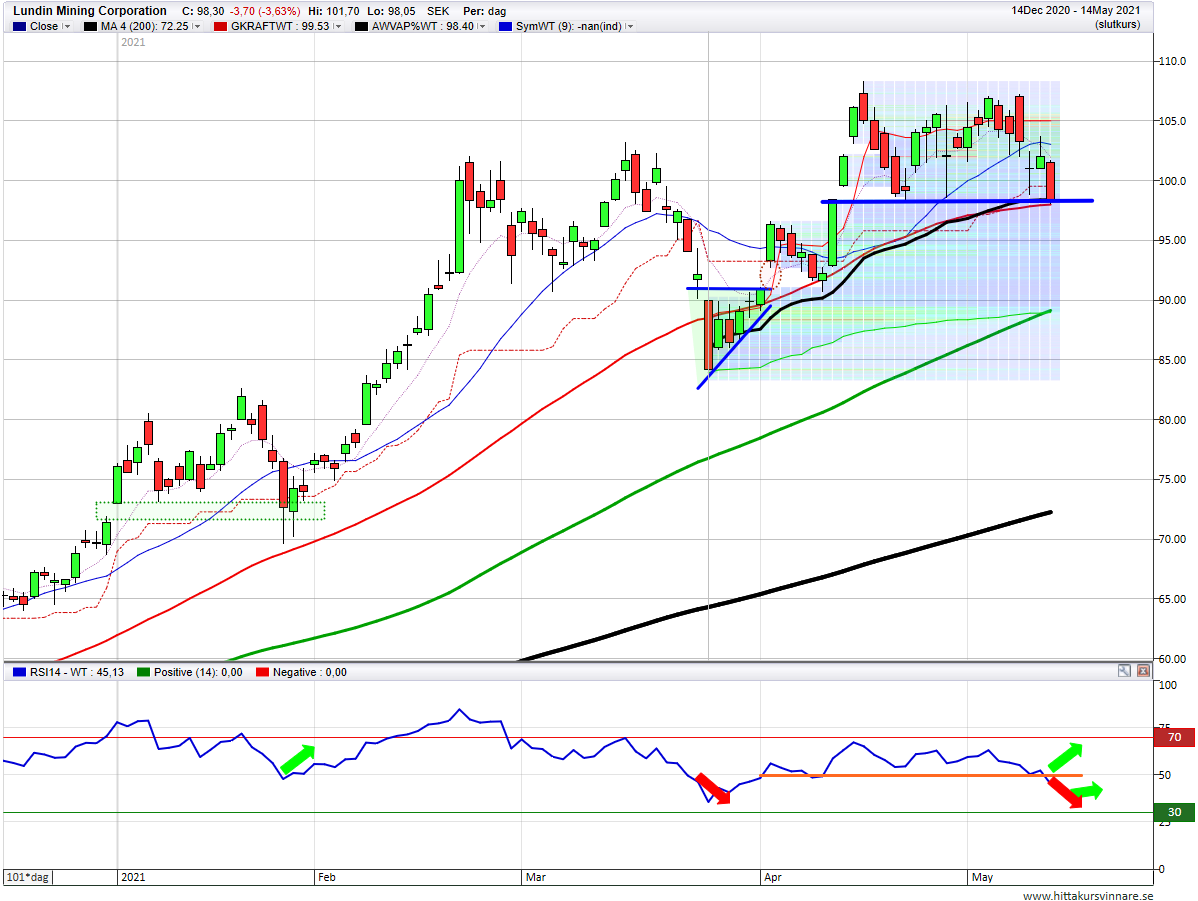
Task: Select the SymWT (9): -nan(ind) legend label
Action: pos(568,27)
